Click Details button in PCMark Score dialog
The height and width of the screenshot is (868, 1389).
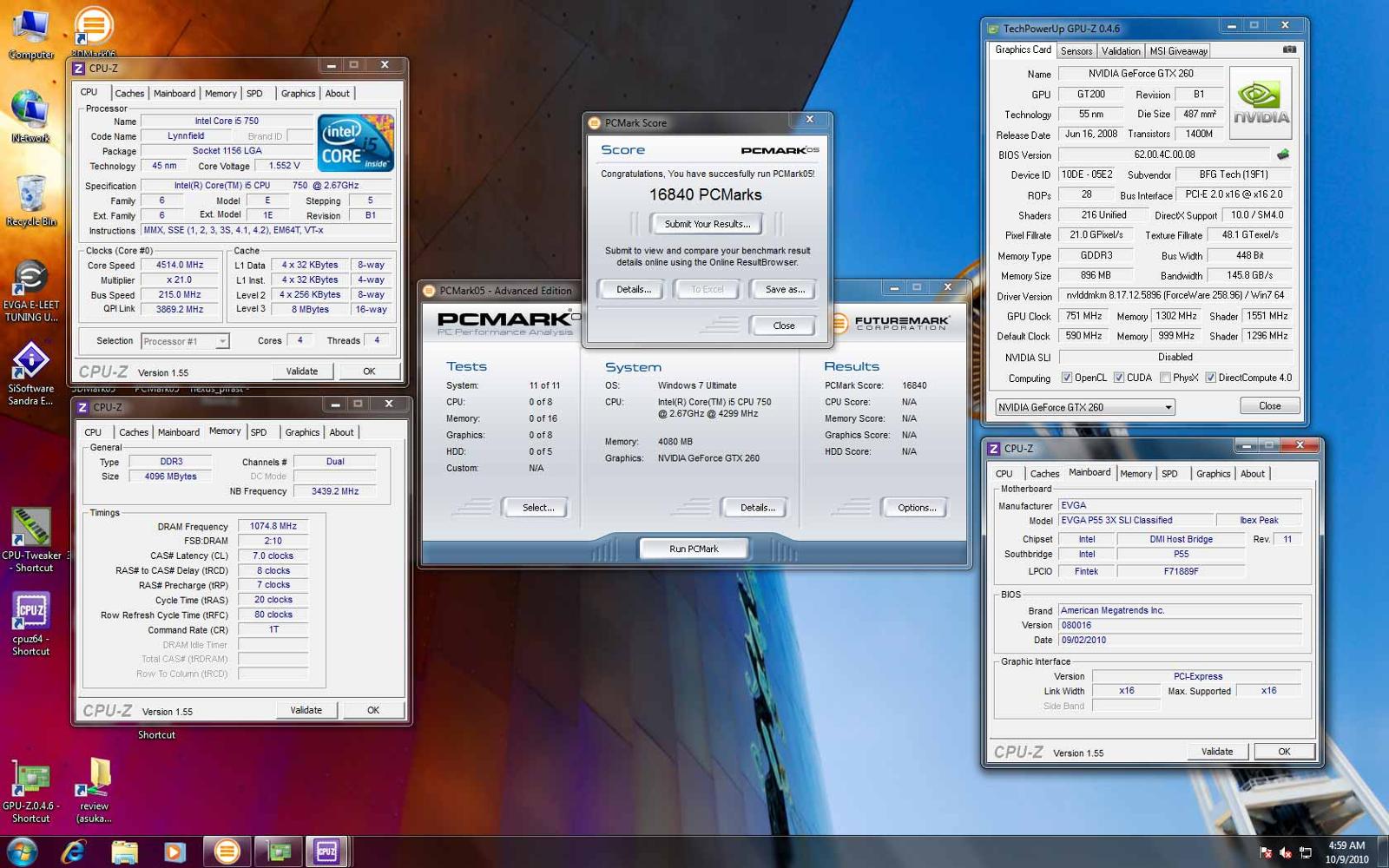633,290
